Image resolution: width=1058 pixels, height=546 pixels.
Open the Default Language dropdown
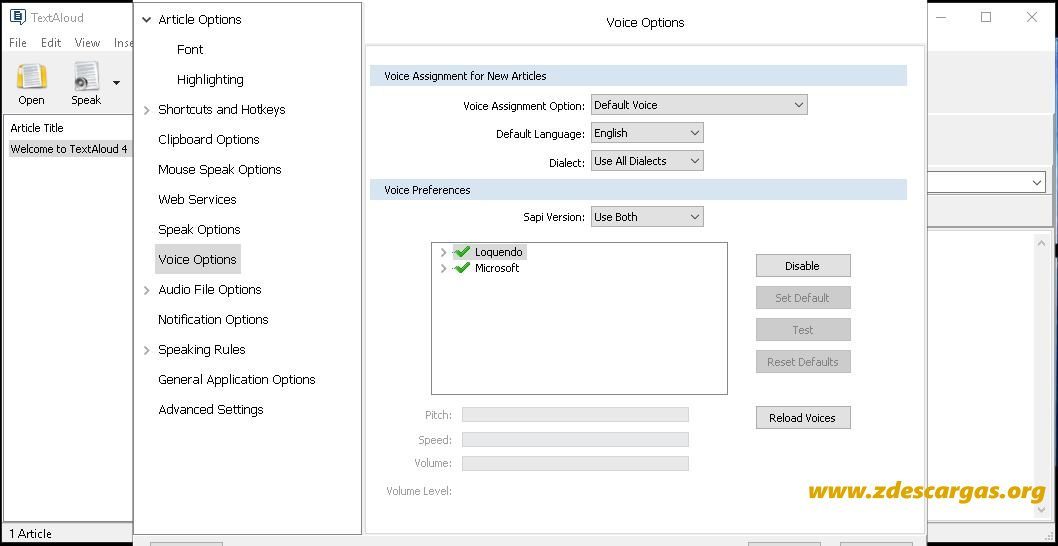(647, 133)
